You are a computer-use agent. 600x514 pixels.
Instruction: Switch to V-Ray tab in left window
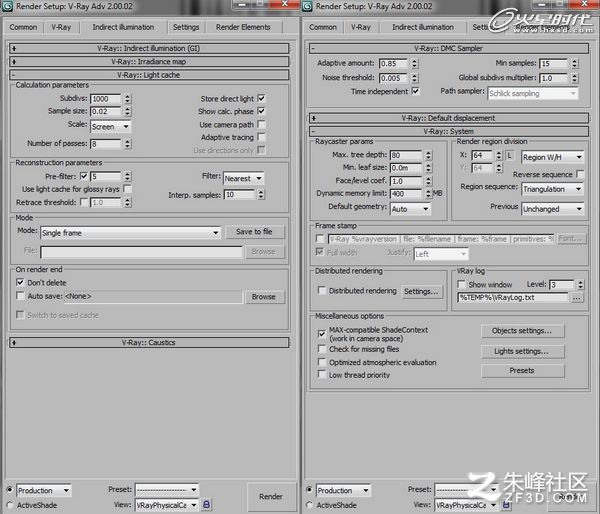(x=61, y=27)
